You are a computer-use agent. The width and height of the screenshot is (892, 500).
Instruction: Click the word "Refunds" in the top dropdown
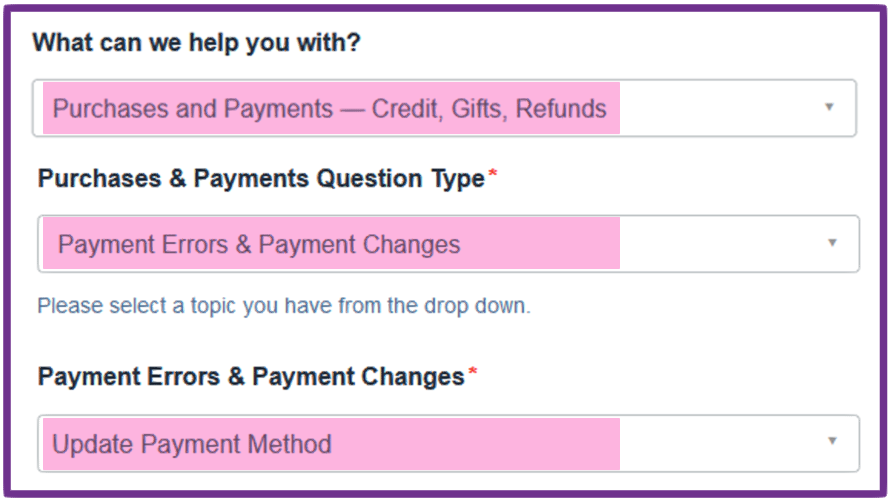coord(561,108)
